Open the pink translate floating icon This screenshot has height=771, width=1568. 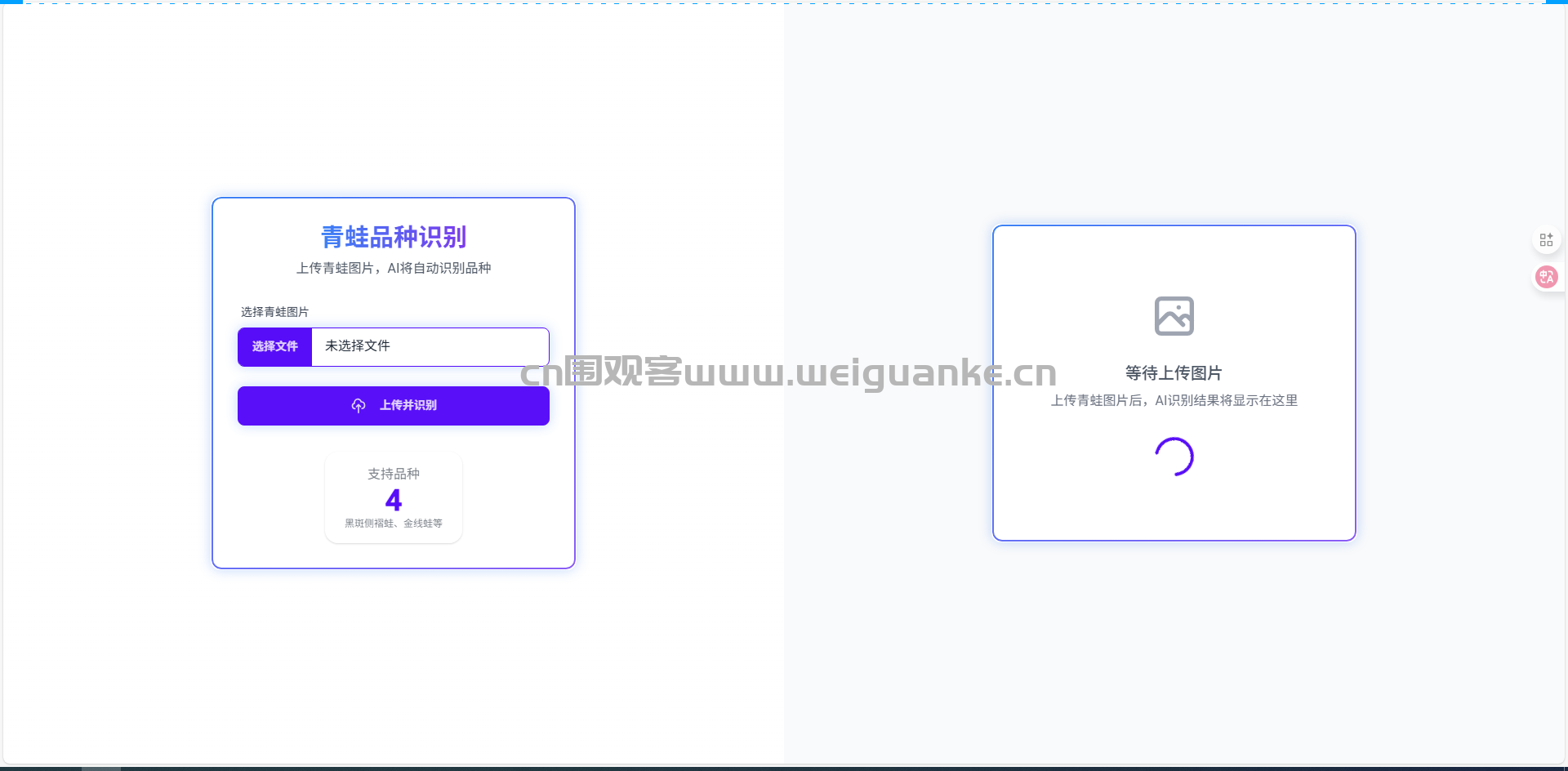(x=1546, y=277)
